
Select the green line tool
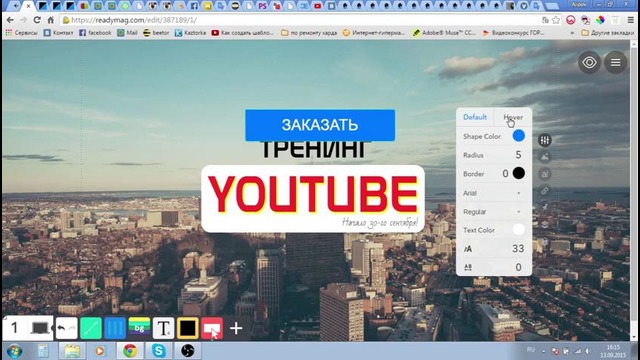pyautogui.click(x=91, y=328)
